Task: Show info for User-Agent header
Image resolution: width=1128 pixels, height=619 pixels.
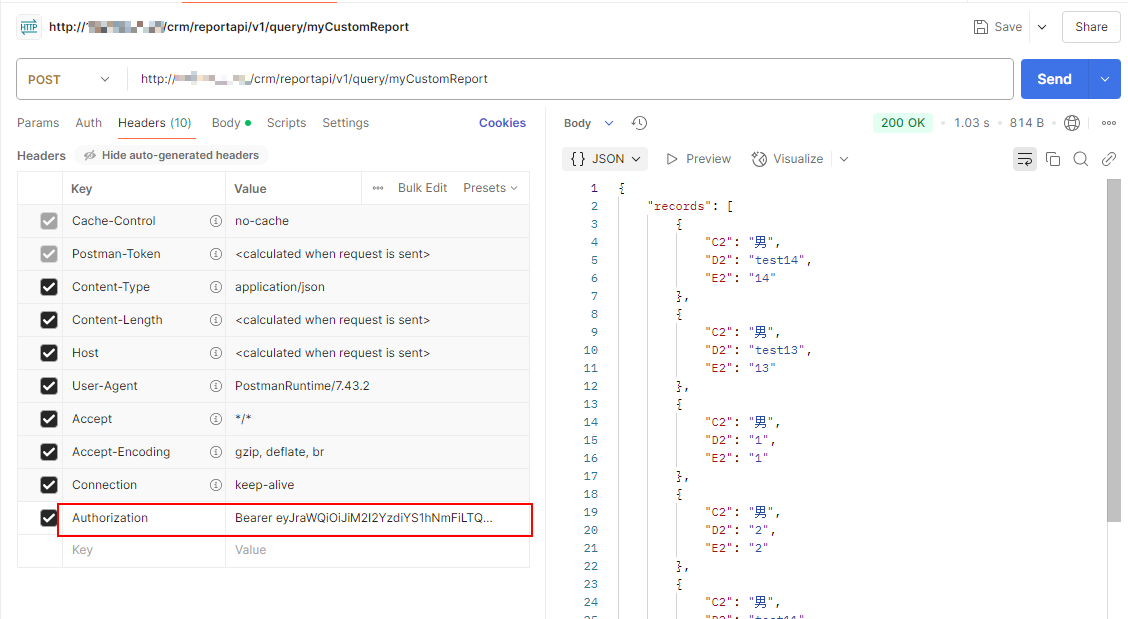Action: [215, 386]
